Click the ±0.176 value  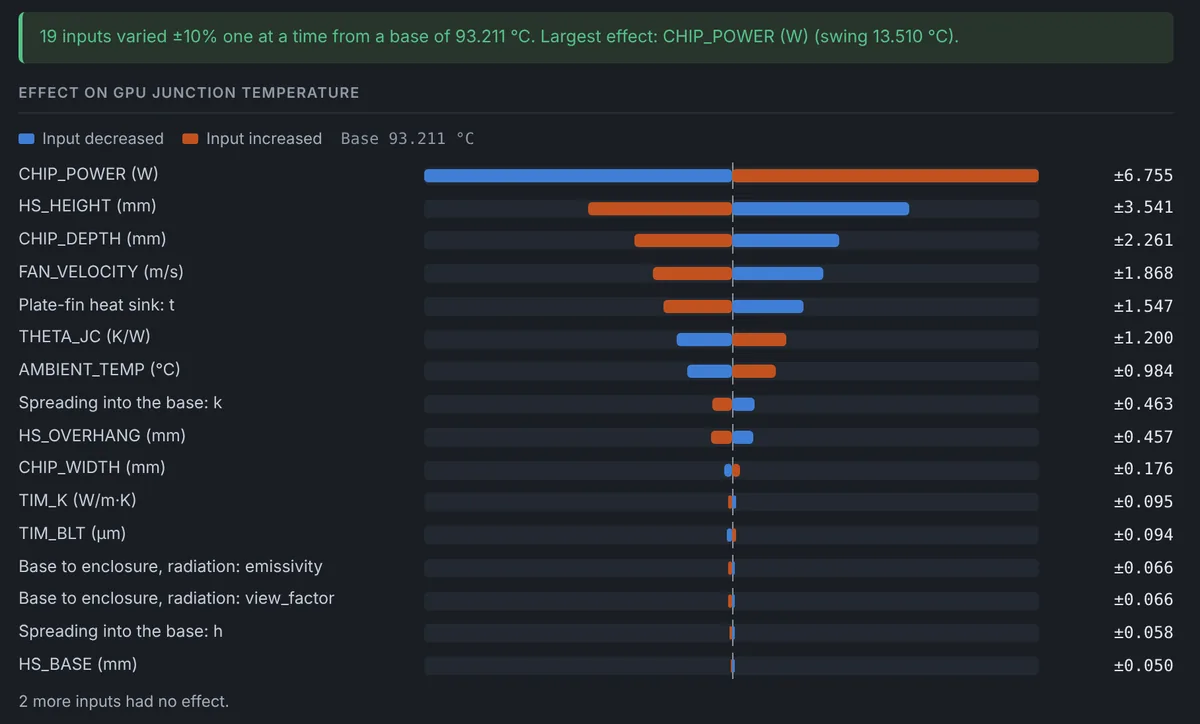coord(1143,469)
